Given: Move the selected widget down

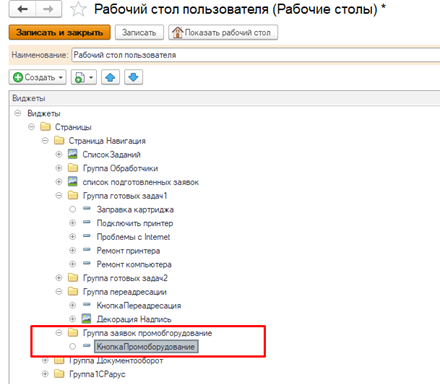Looking at the screenshot, I should coord(133,77).
